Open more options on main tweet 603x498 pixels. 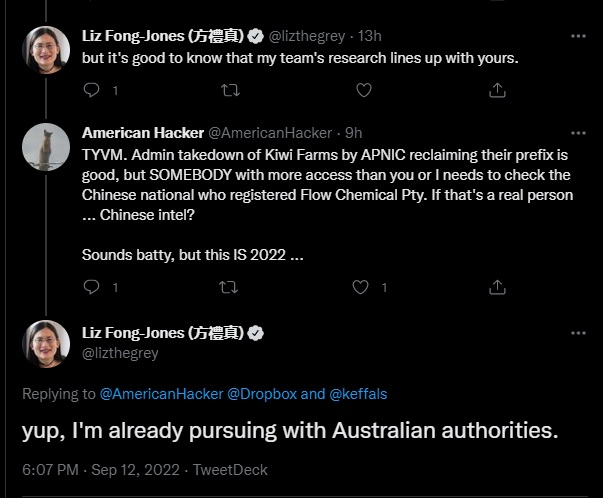pos(578,333)
